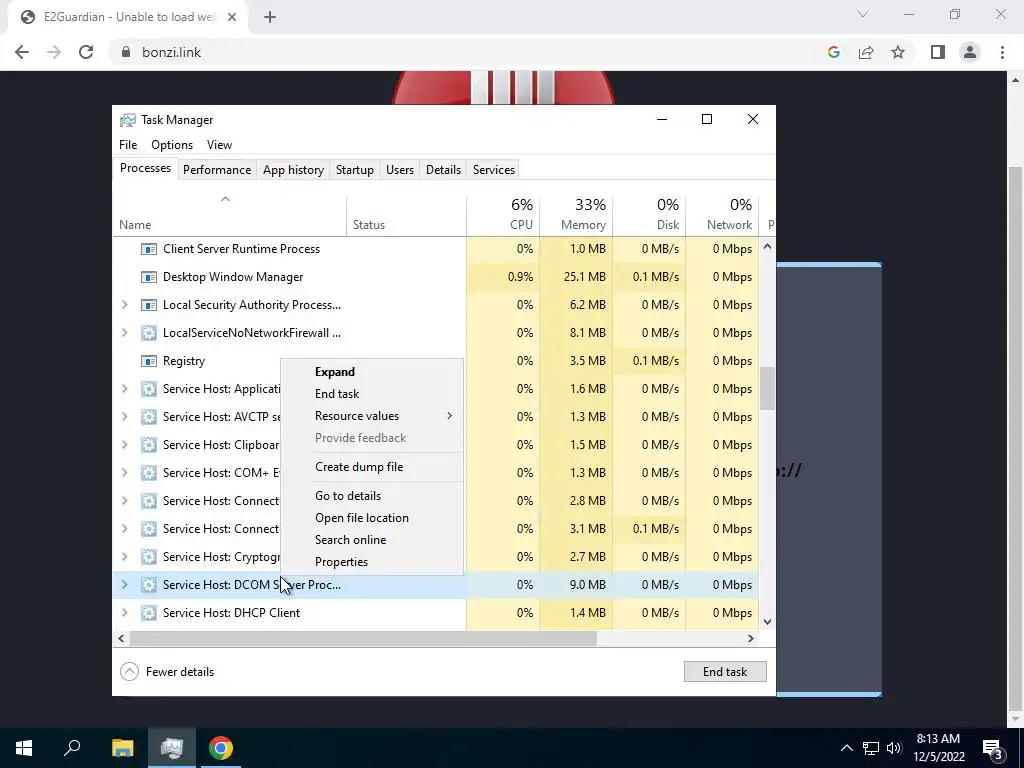The height and width of the screenshot is (768, 1024).
Task: Switch to the Details tab
Action: click(443, 170)
